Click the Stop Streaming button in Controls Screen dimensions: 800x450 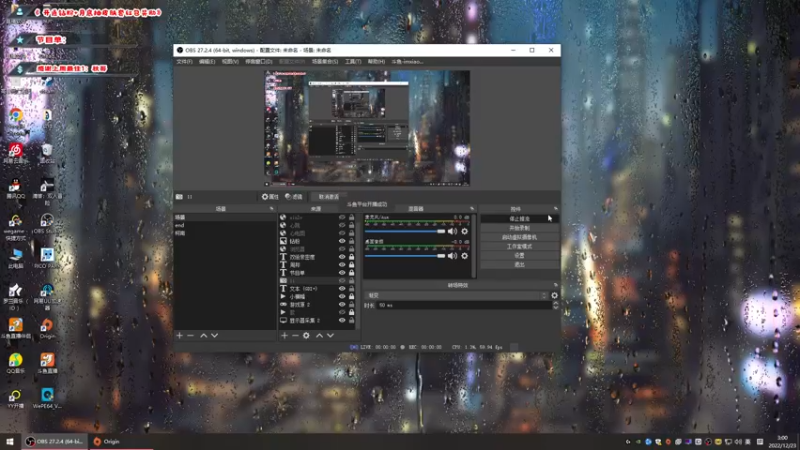click(x=519, y=219)
